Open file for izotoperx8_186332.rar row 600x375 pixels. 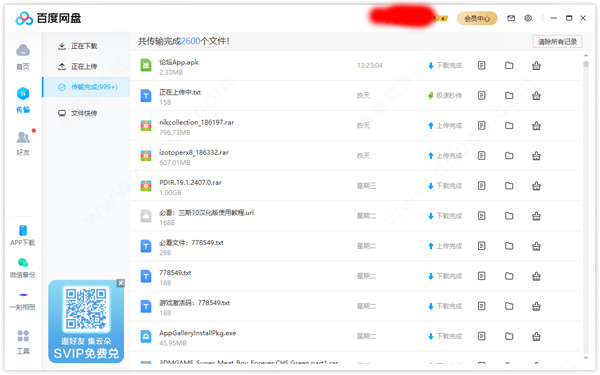pyautogui.click(x=482, y=156)
